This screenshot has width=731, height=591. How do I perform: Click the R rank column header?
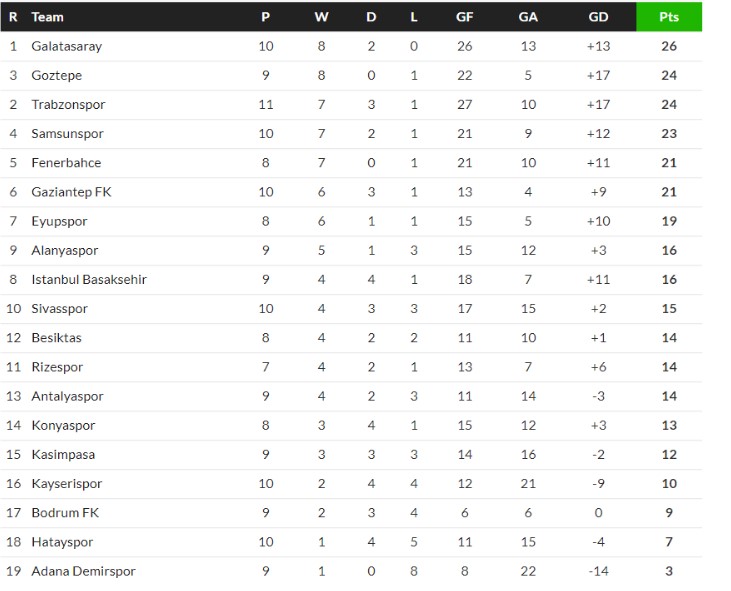(x=13, y=17)
